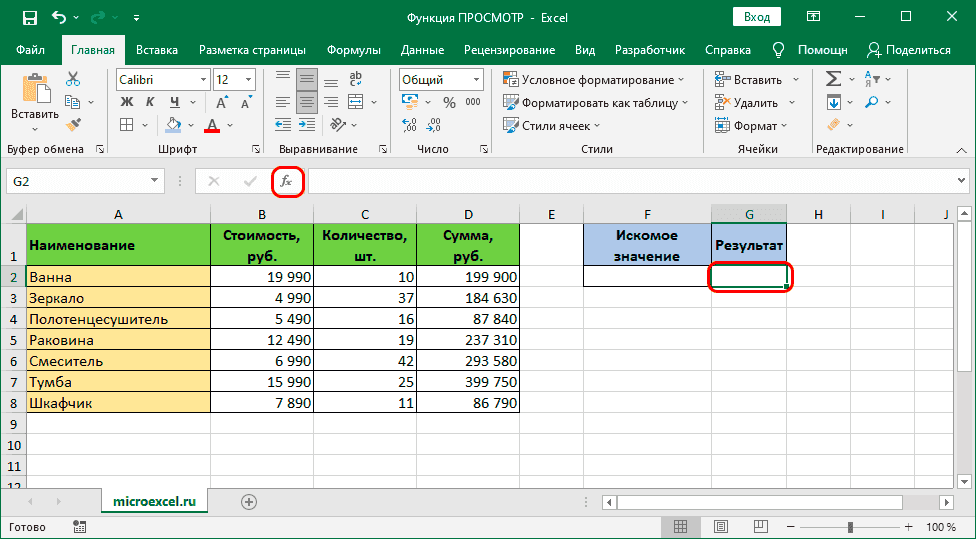Toggle italic К formatting
This screenshot has height=539, width=976.
tap(151, 102)
